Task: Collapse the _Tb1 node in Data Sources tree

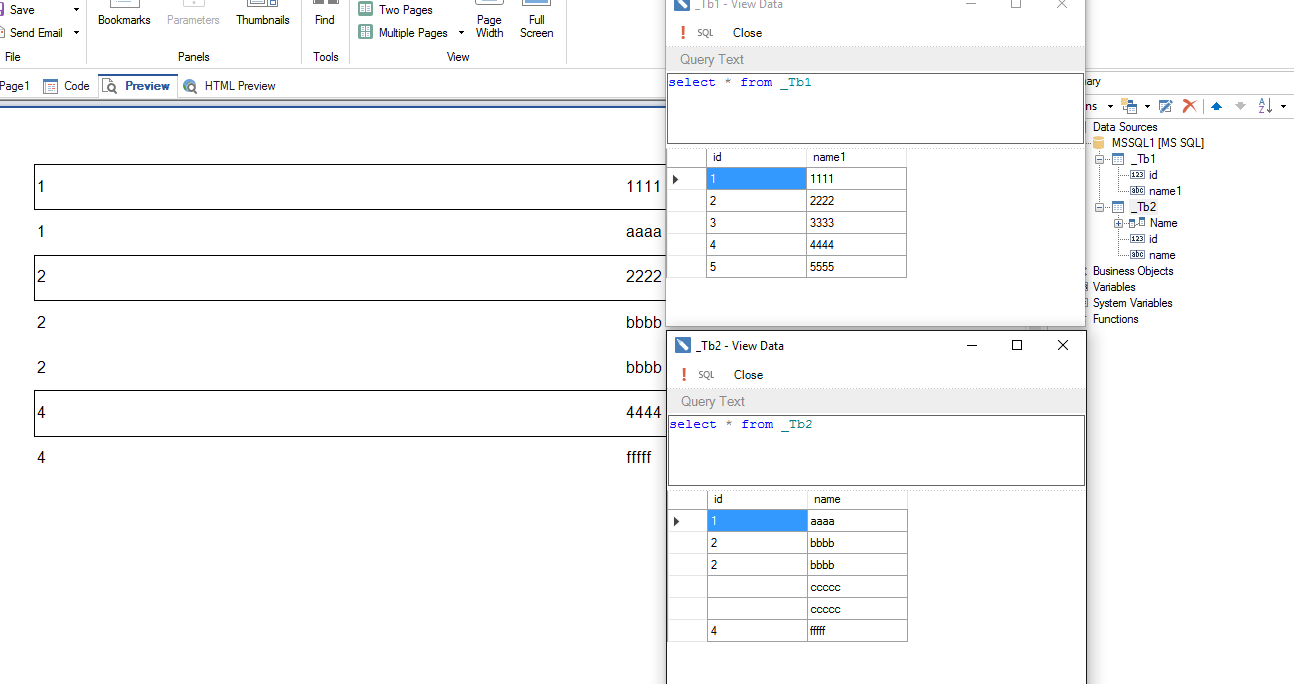Action: click(1099, 159)
